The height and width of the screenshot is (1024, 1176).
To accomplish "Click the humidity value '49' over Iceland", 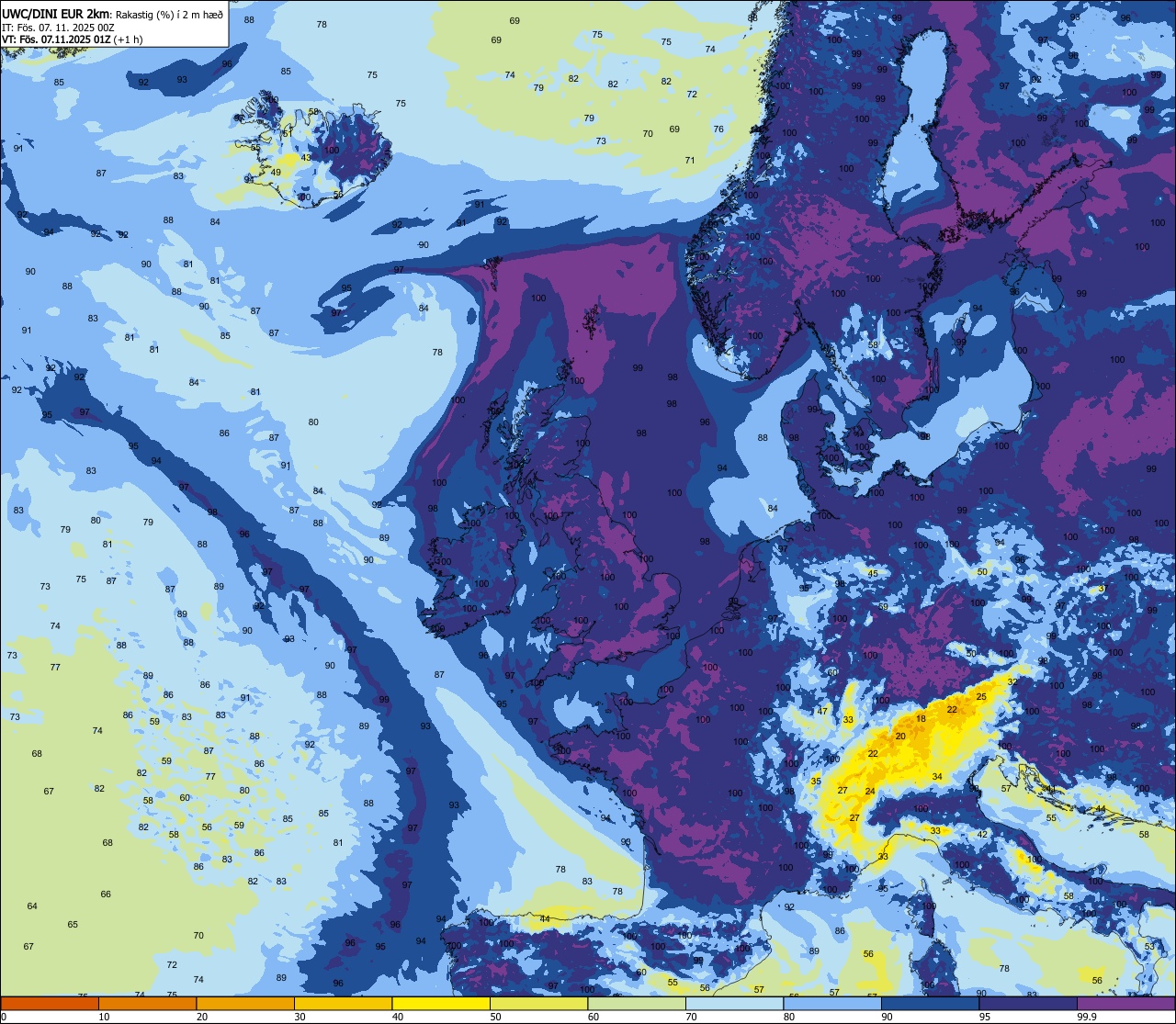I will (x=276, y=172).
